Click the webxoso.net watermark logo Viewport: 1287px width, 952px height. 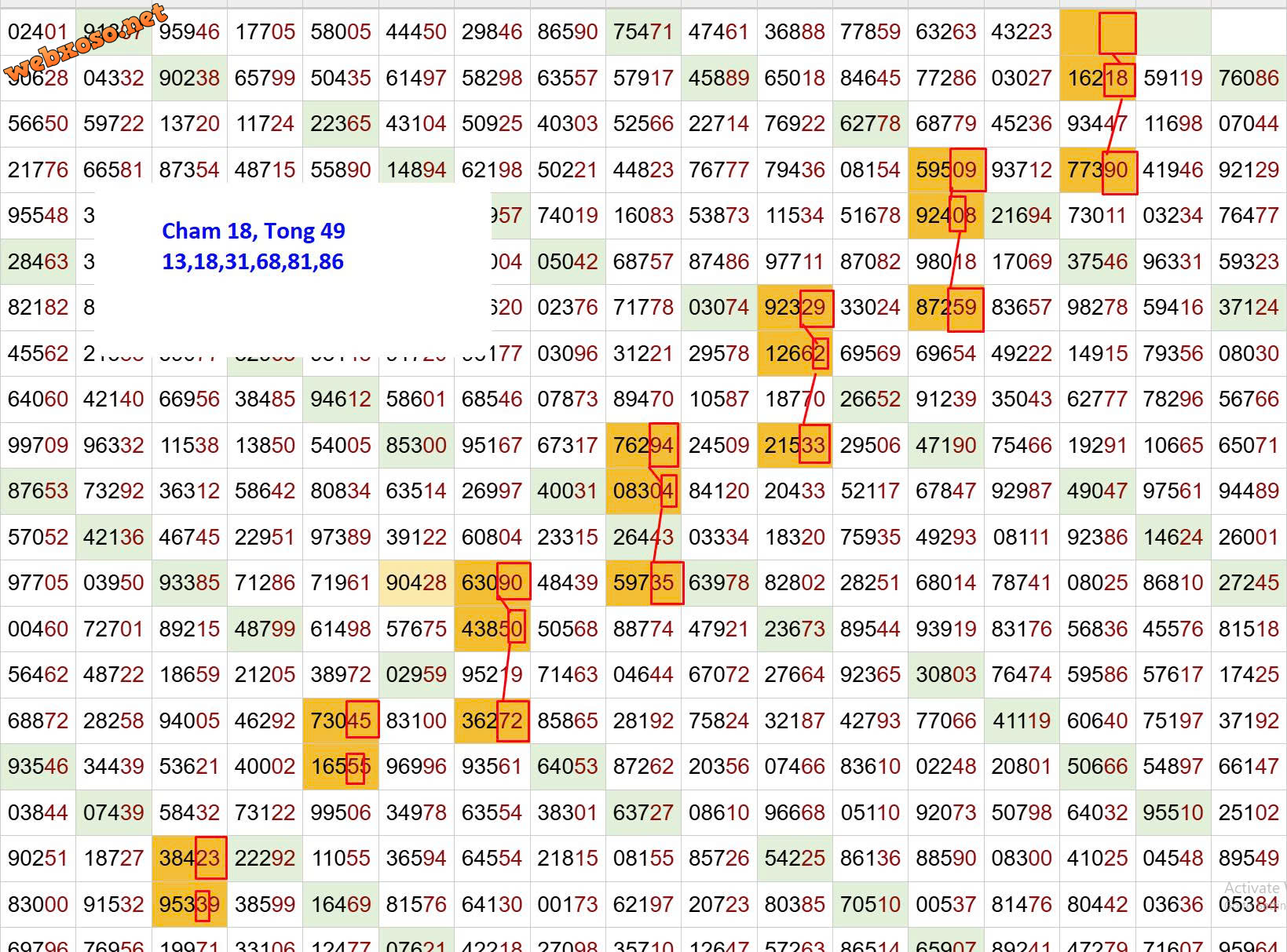(86, 43)
